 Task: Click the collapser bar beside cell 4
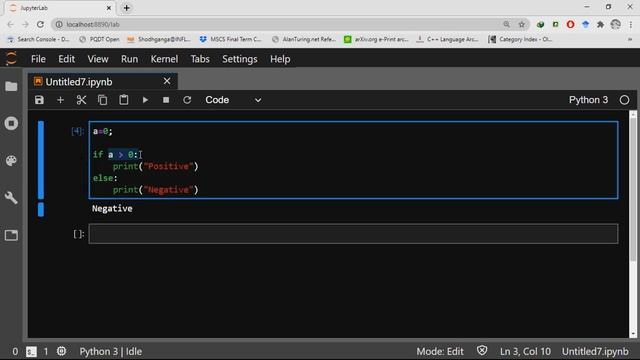[41, 160]
